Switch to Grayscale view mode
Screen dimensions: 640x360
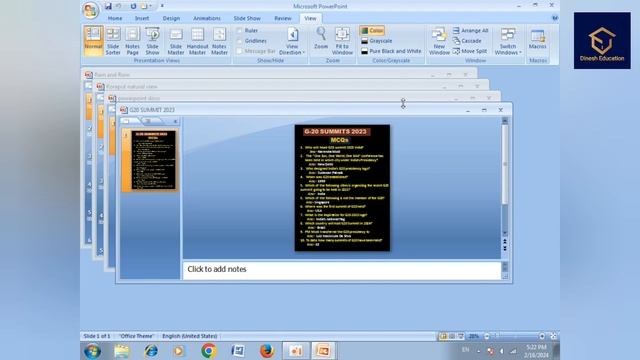(x=376, y=41)
